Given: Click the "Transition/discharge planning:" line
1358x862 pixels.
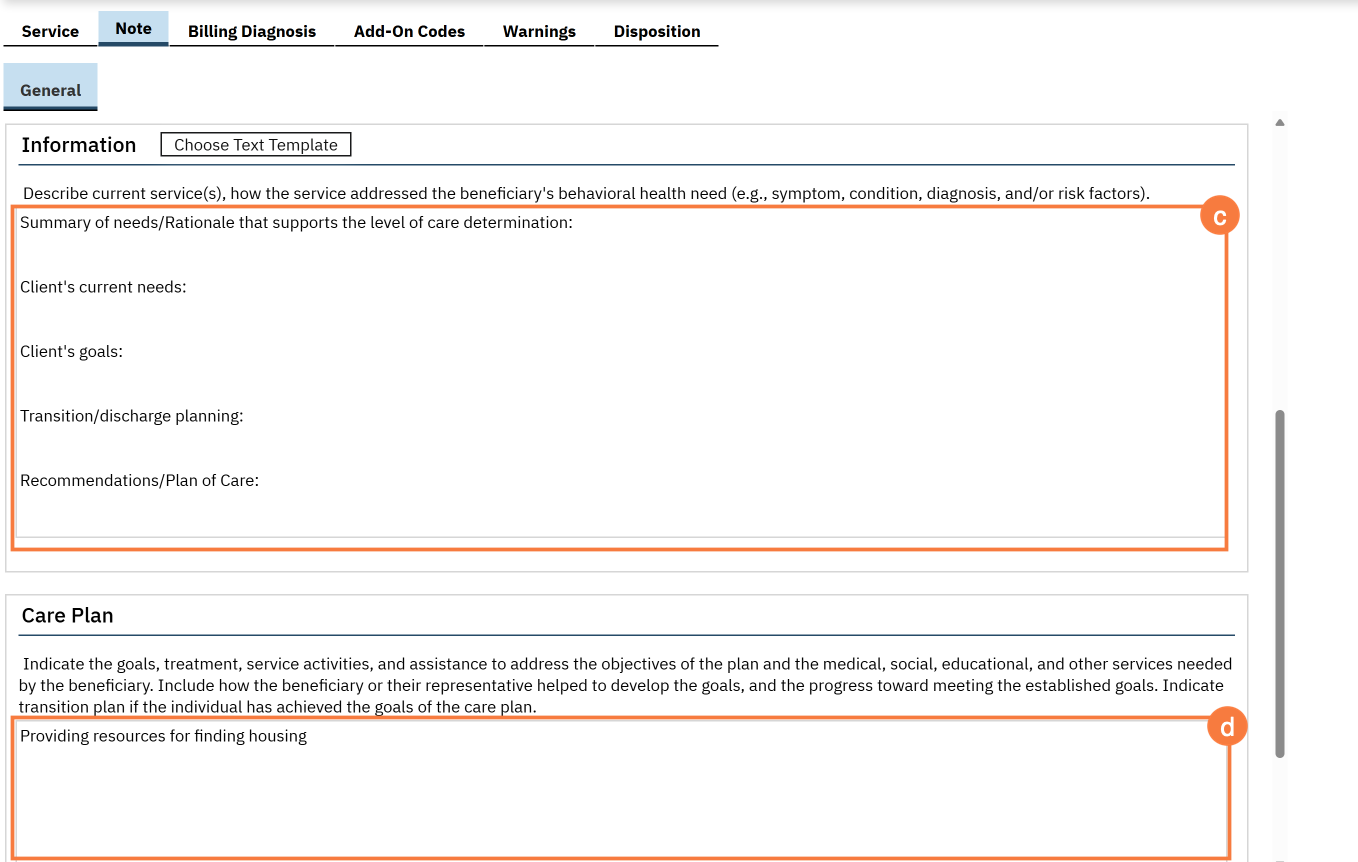Looking at the screenshot, I should coord(132,416).
